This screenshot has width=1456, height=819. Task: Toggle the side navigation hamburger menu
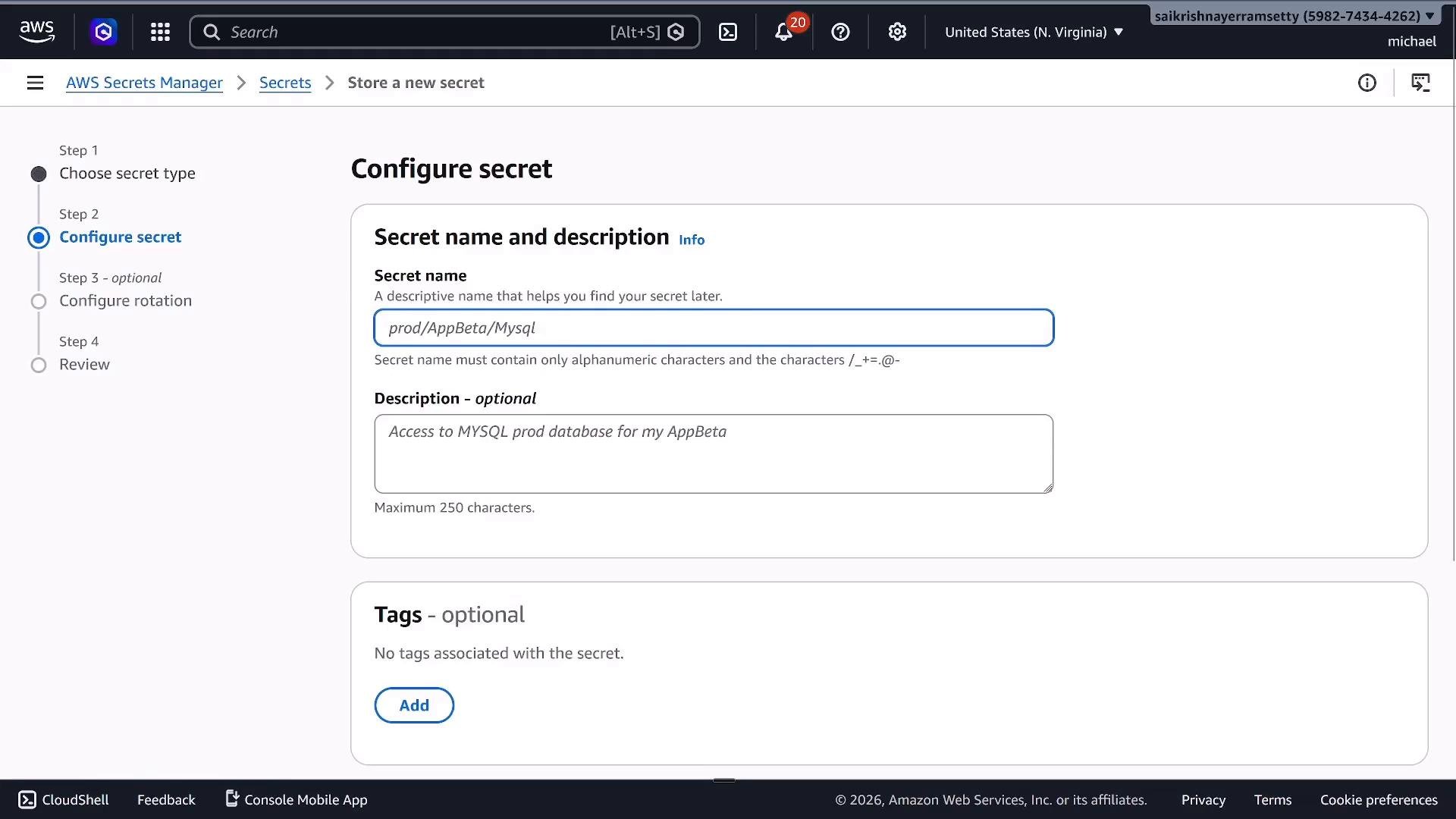pos(35,83)
